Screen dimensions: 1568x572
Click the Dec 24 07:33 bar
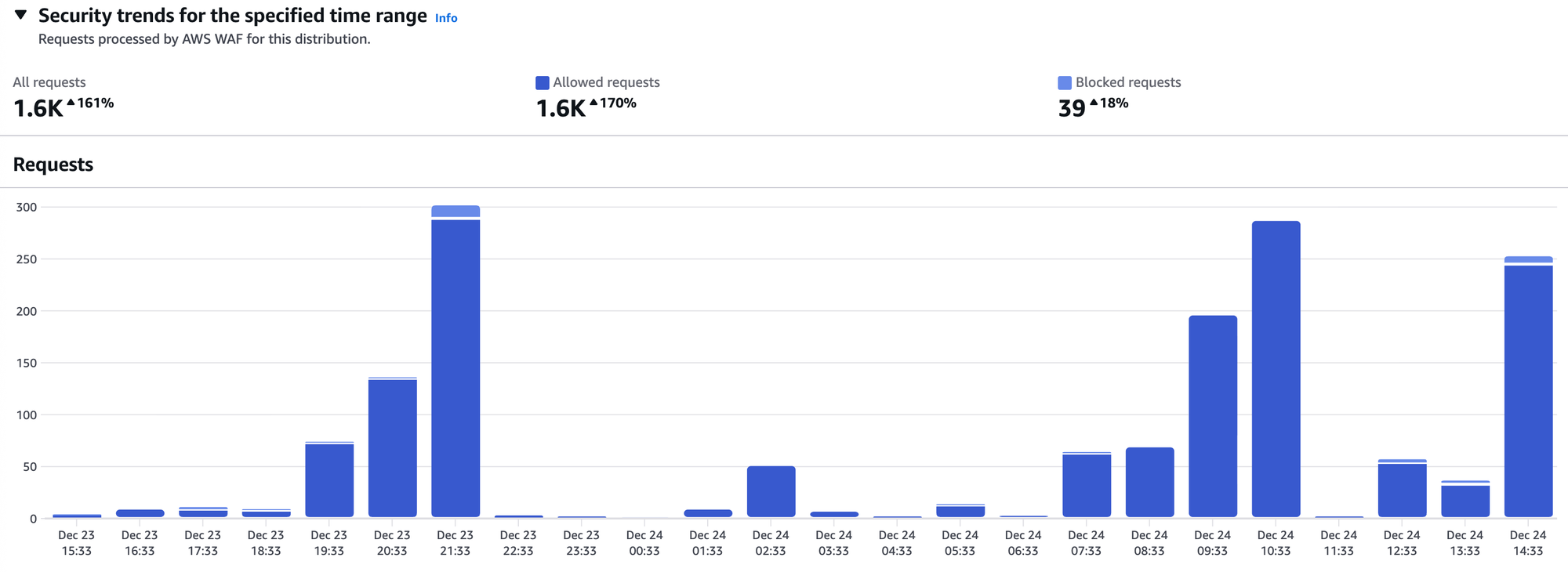coord(1086,486)
